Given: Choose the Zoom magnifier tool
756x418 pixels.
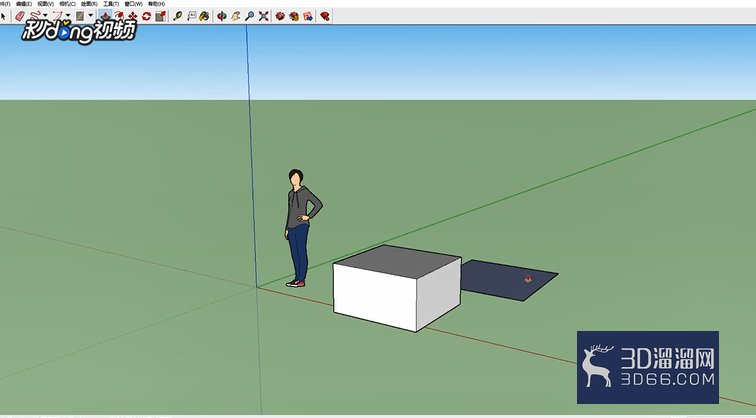Looking at the screenshot, I should coord(250,16).
